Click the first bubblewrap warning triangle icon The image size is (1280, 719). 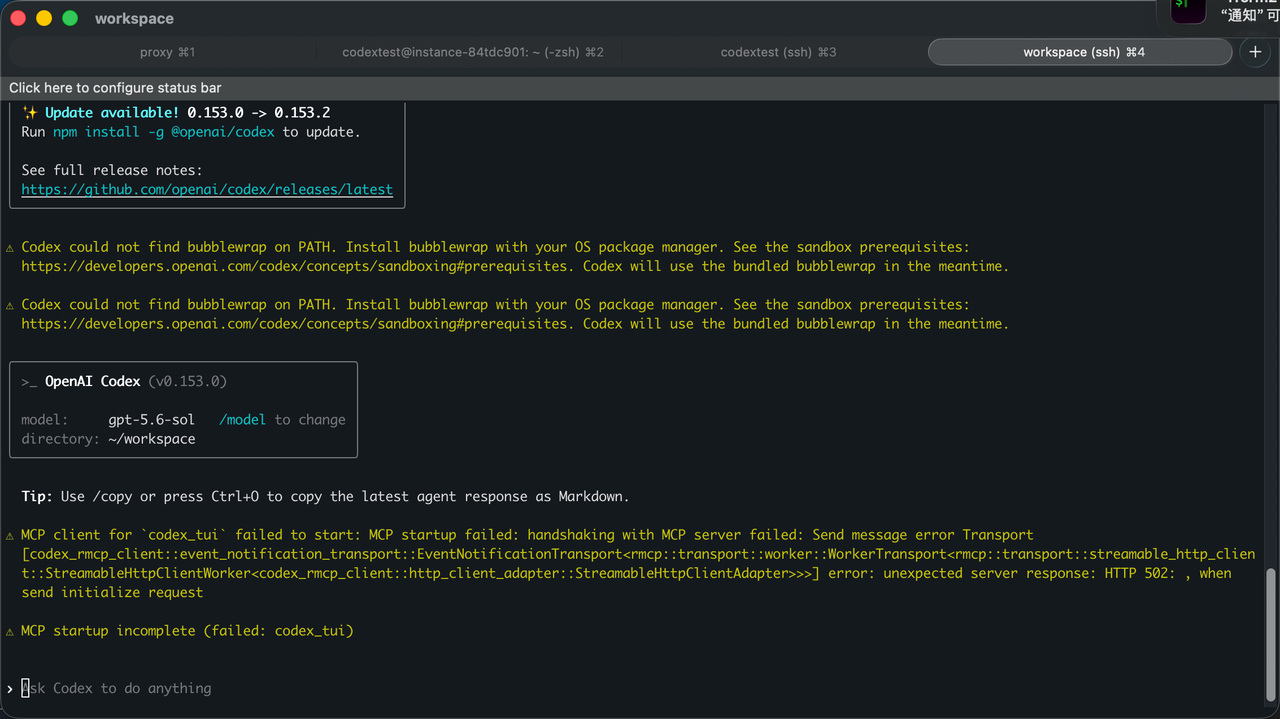tap(10, 247)
